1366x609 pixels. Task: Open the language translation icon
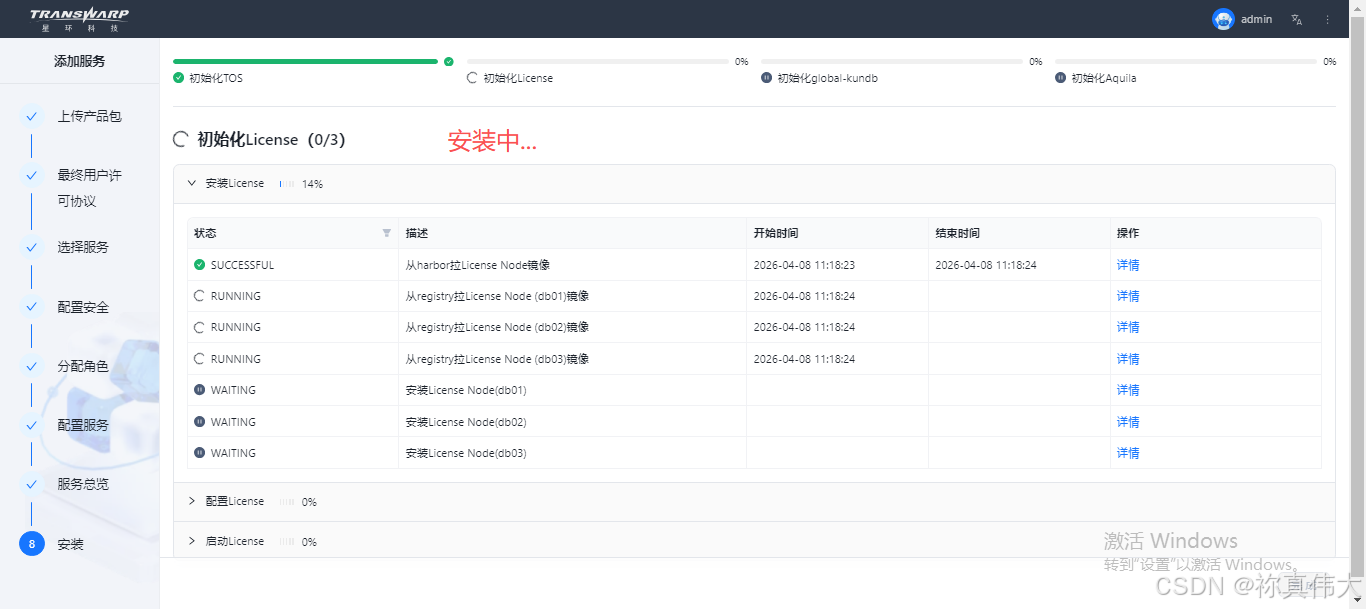click(1297, 19)
